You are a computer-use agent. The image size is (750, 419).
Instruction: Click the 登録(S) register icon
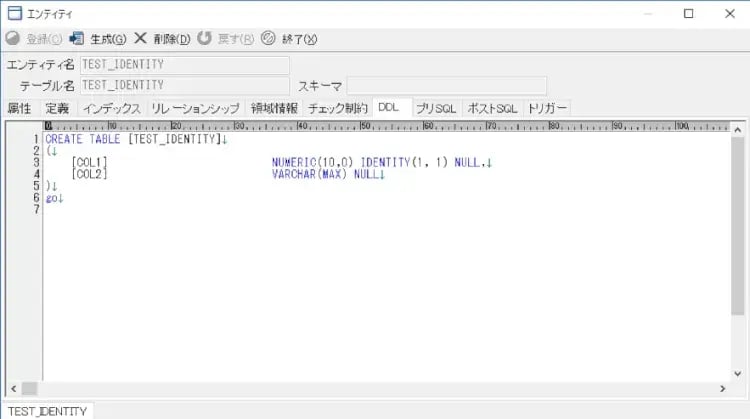13,39
